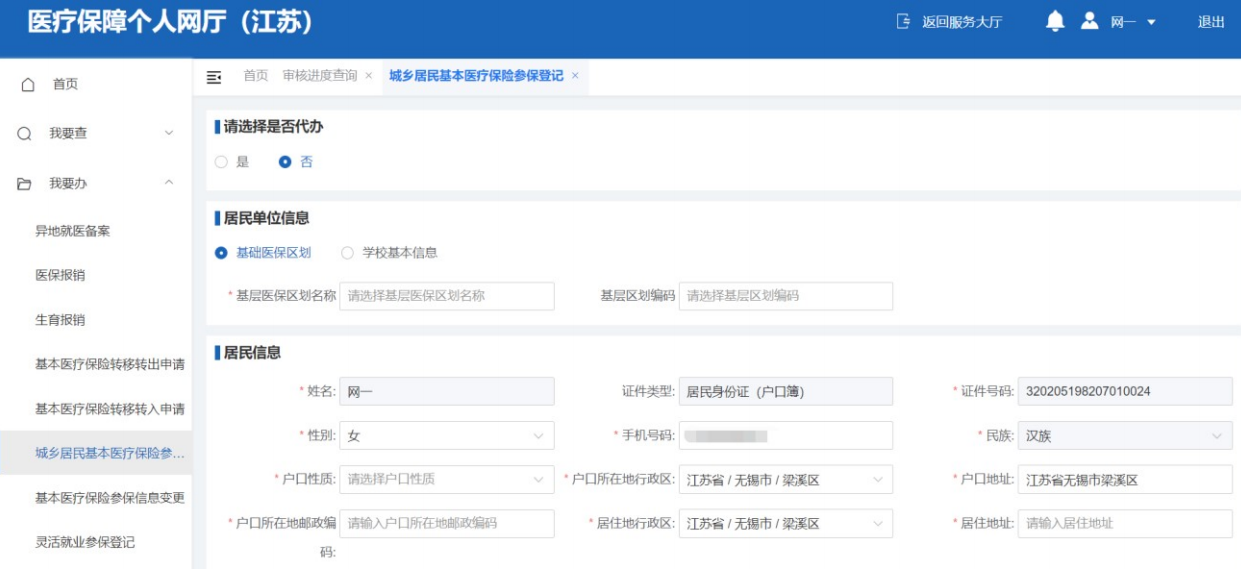Screen dimensions: 1241x570
Task: Click 返回服务大厅 link
Action: [949, 22]
